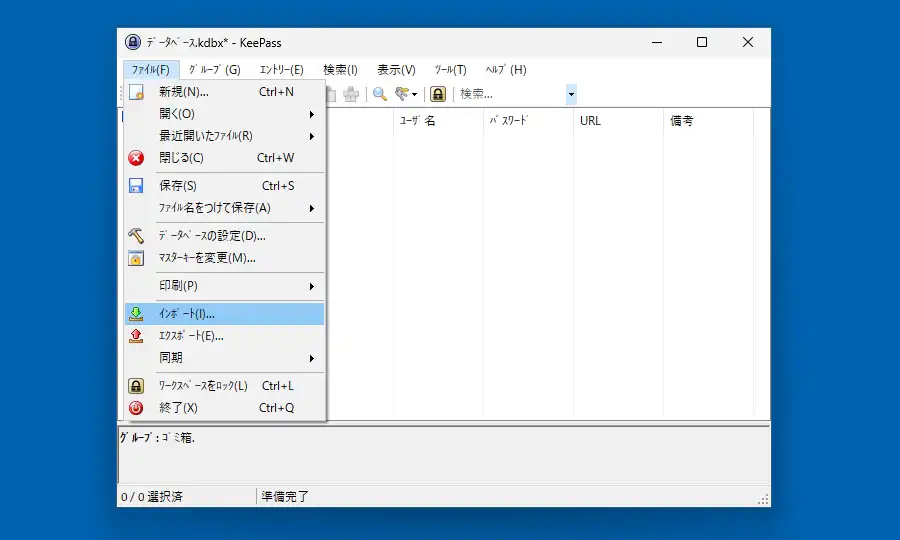Open the 検索(I) menu
Image resolution: width=900 pixels, height=540 pixels.
[x=340, y=70]
